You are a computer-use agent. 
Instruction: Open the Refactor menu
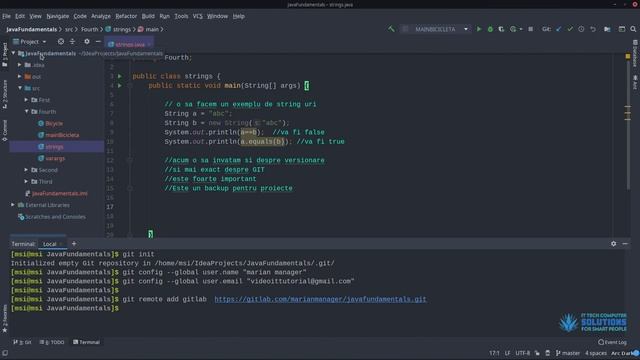[126, 16]
